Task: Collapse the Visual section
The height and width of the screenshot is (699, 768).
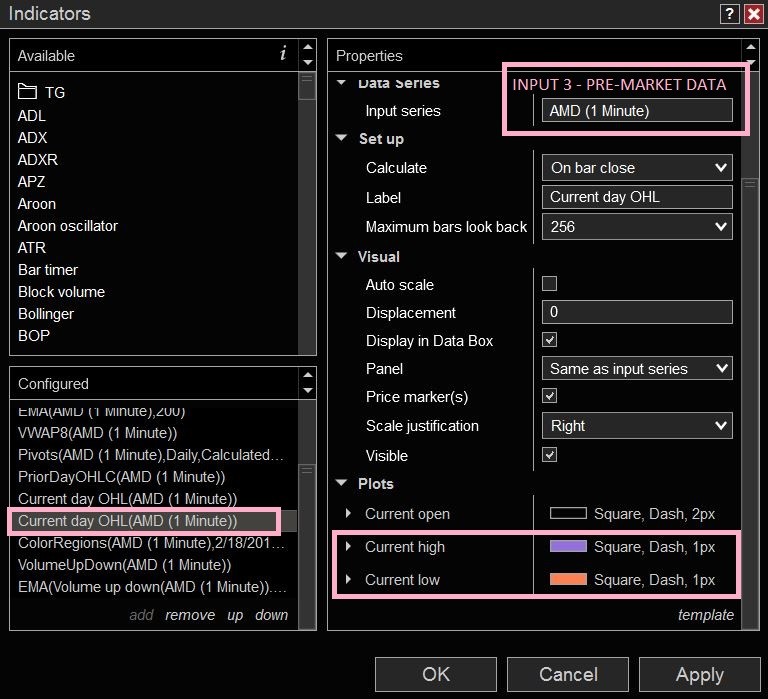Action: pos(341,256)
